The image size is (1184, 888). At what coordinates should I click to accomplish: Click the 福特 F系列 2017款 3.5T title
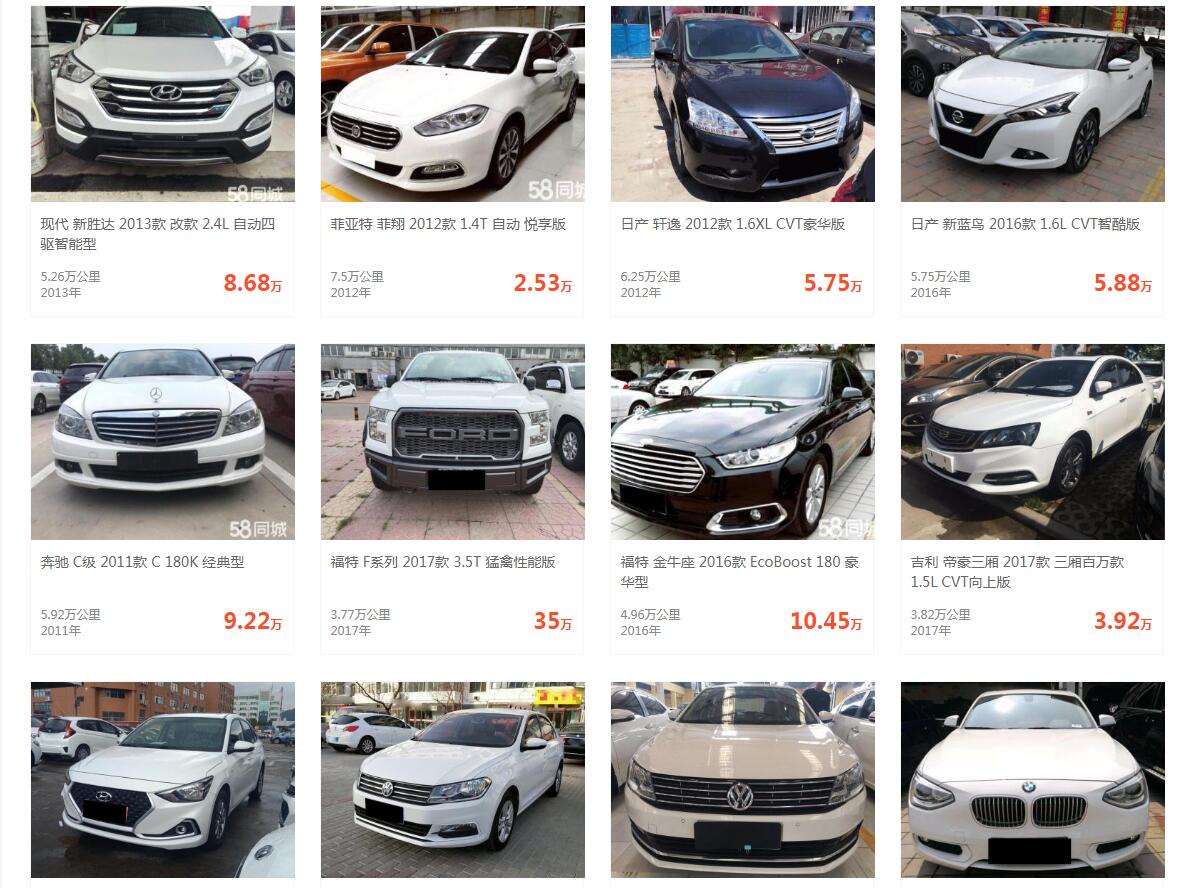point(442,563)
